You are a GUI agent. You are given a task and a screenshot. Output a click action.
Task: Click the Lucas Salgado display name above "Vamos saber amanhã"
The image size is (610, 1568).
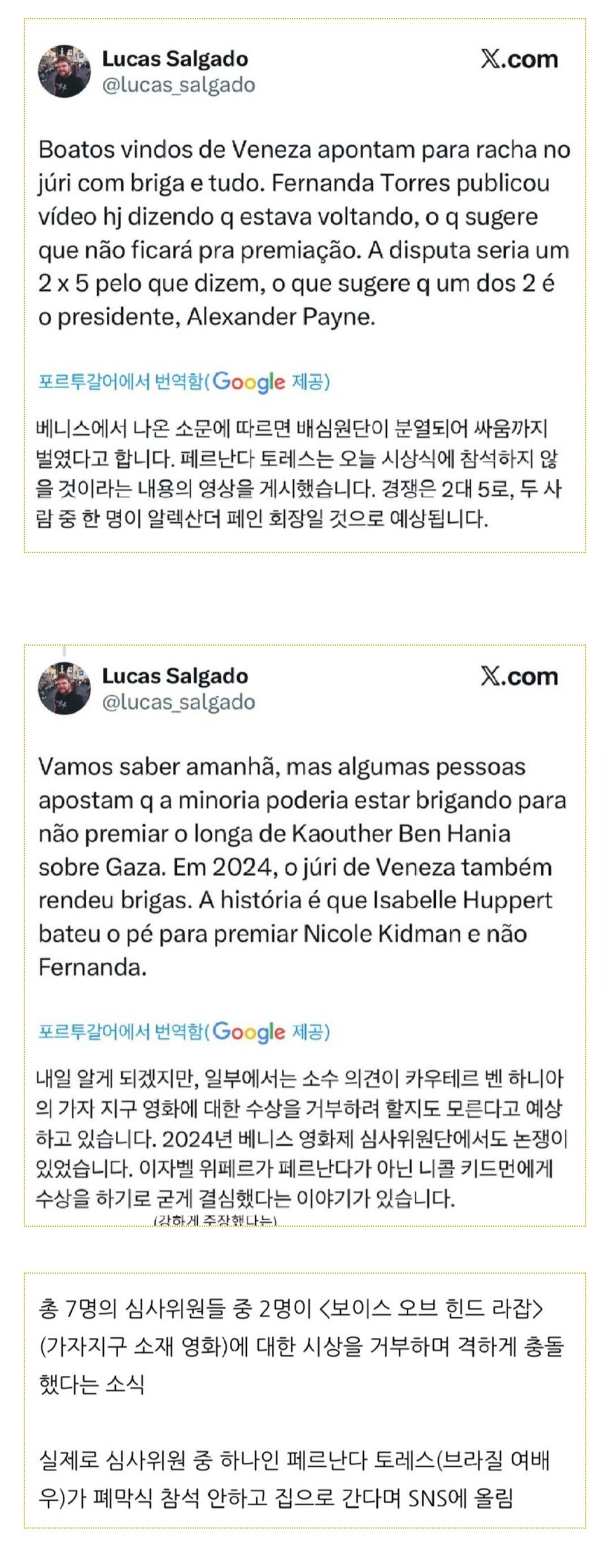click(175, 676)
